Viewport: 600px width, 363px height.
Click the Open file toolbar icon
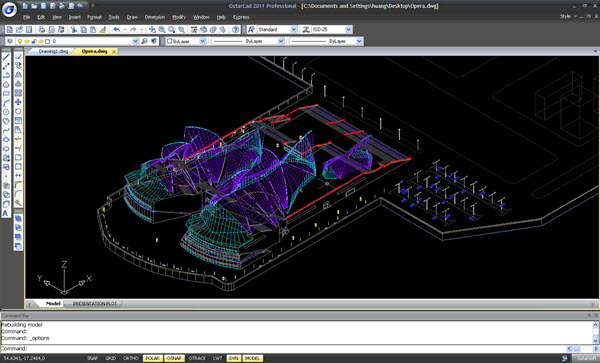pyautogui.click(x=19, y=29)
